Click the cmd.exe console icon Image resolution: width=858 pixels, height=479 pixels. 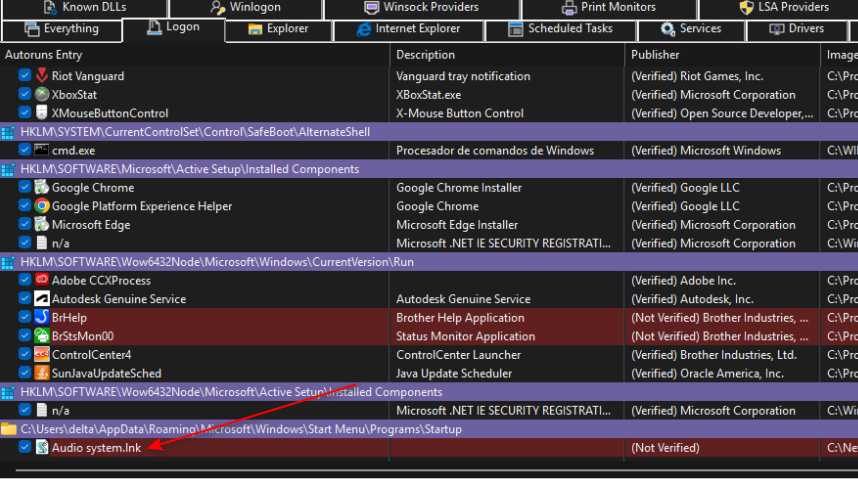click(x=42, y=150)
